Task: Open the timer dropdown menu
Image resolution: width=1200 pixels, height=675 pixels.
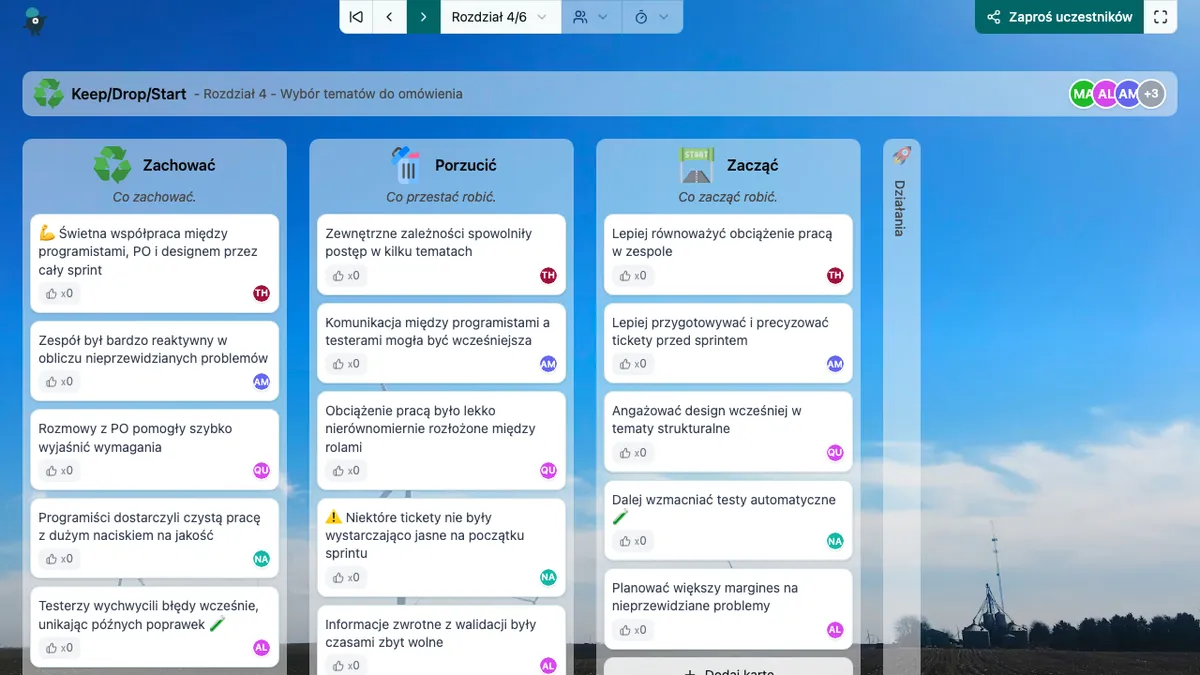Action: point(652,17)
